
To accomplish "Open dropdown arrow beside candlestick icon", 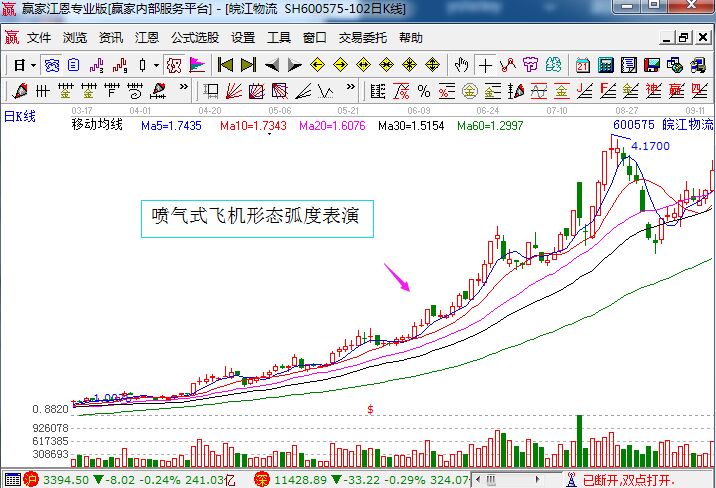I will coord(155,65).
